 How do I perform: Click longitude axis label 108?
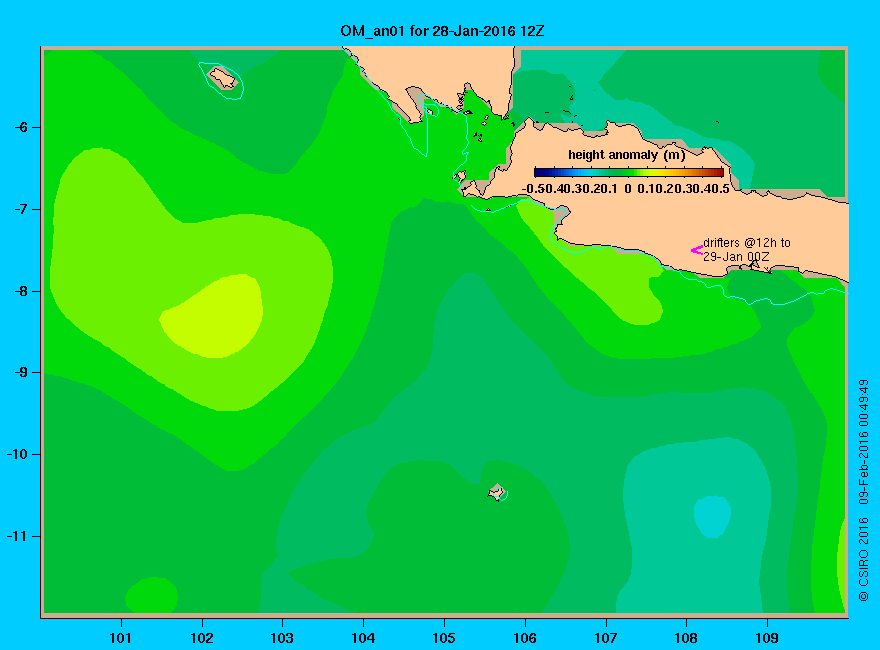tap(686, 638)
